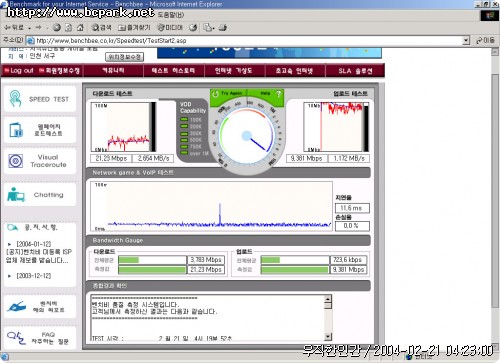The height and width of the screenshot is (363, 500).
Task: Open the [공지] 벤치비 미등록 ISP notice link
Action: (39, 256)
